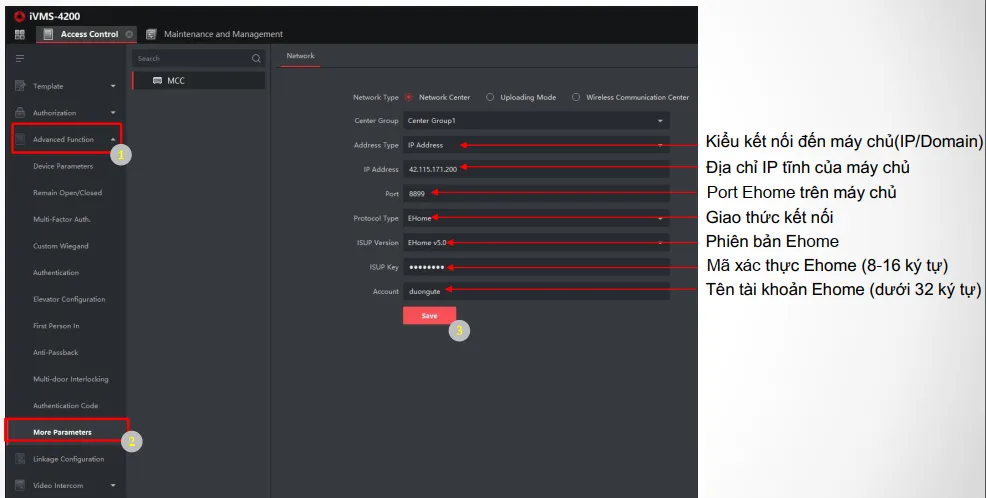The height and width of the screenshot is (498, 986).
Task: Click the hamburger icon to collapse the sidebar
Action: tap(19, 59)
